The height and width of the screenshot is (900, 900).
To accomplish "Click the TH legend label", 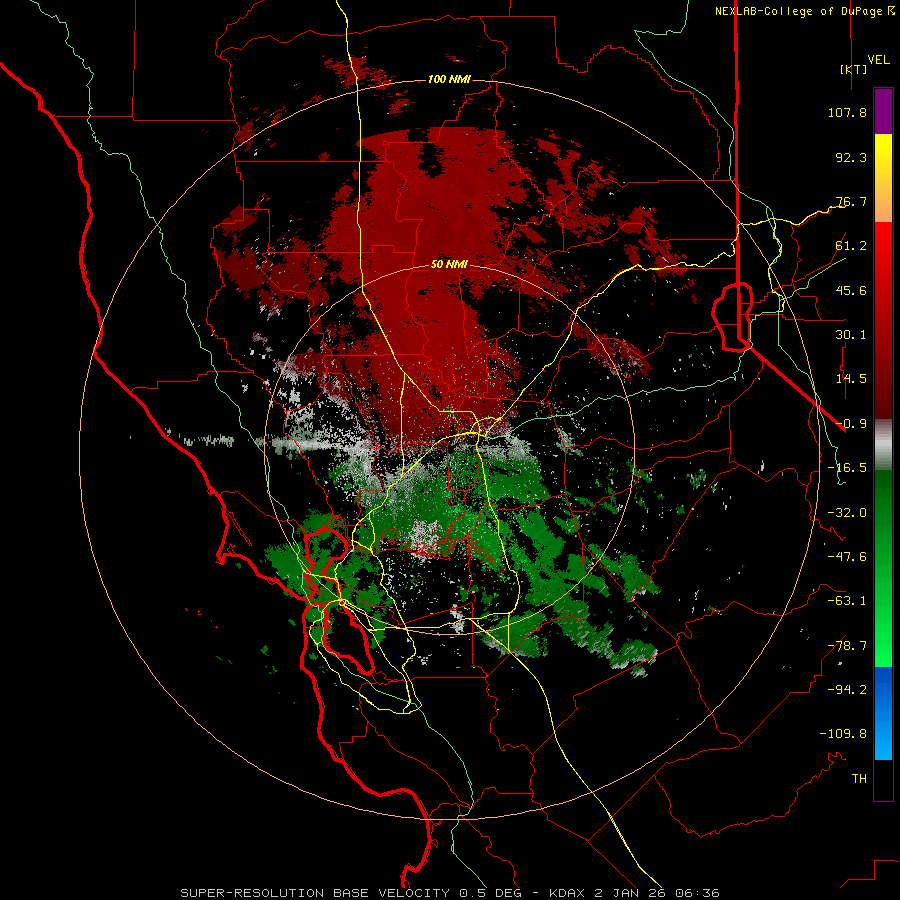I will pyautogui.click(x=859, y=779).
